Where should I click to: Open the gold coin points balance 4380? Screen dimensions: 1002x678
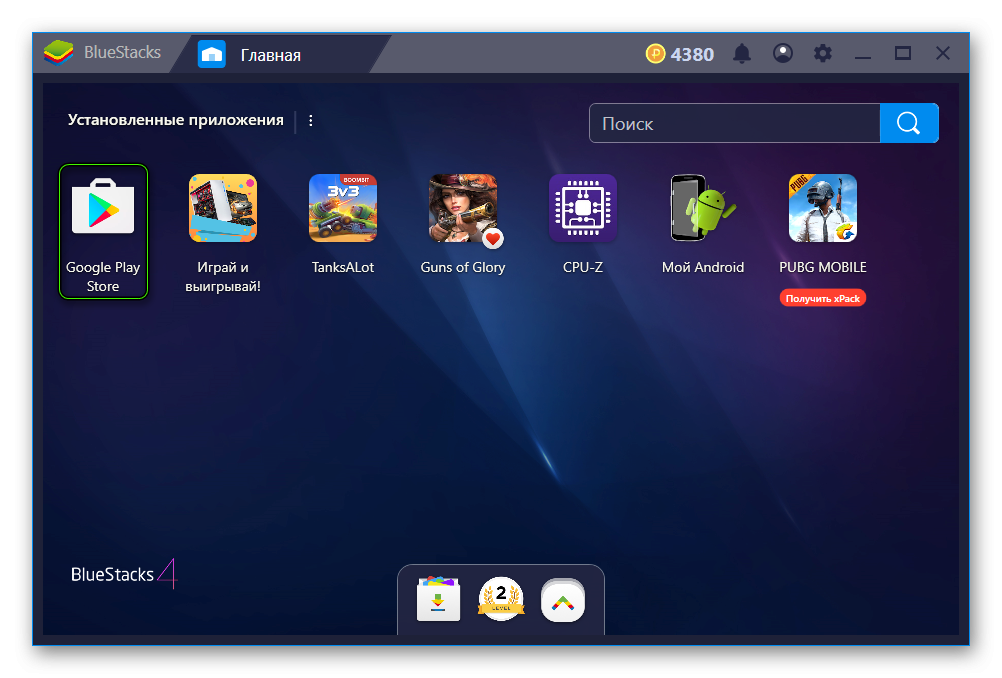679,54
